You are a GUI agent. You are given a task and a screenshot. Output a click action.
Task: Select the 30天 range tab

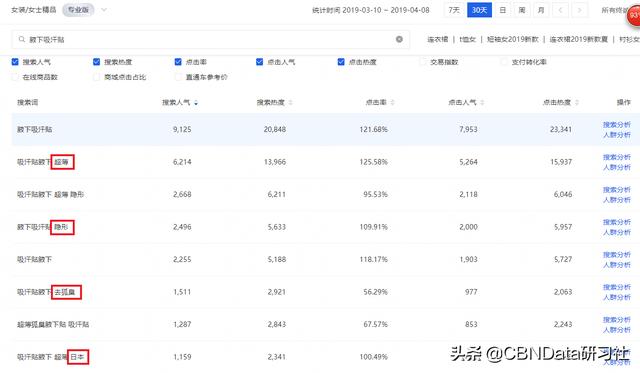coord(479,10)
